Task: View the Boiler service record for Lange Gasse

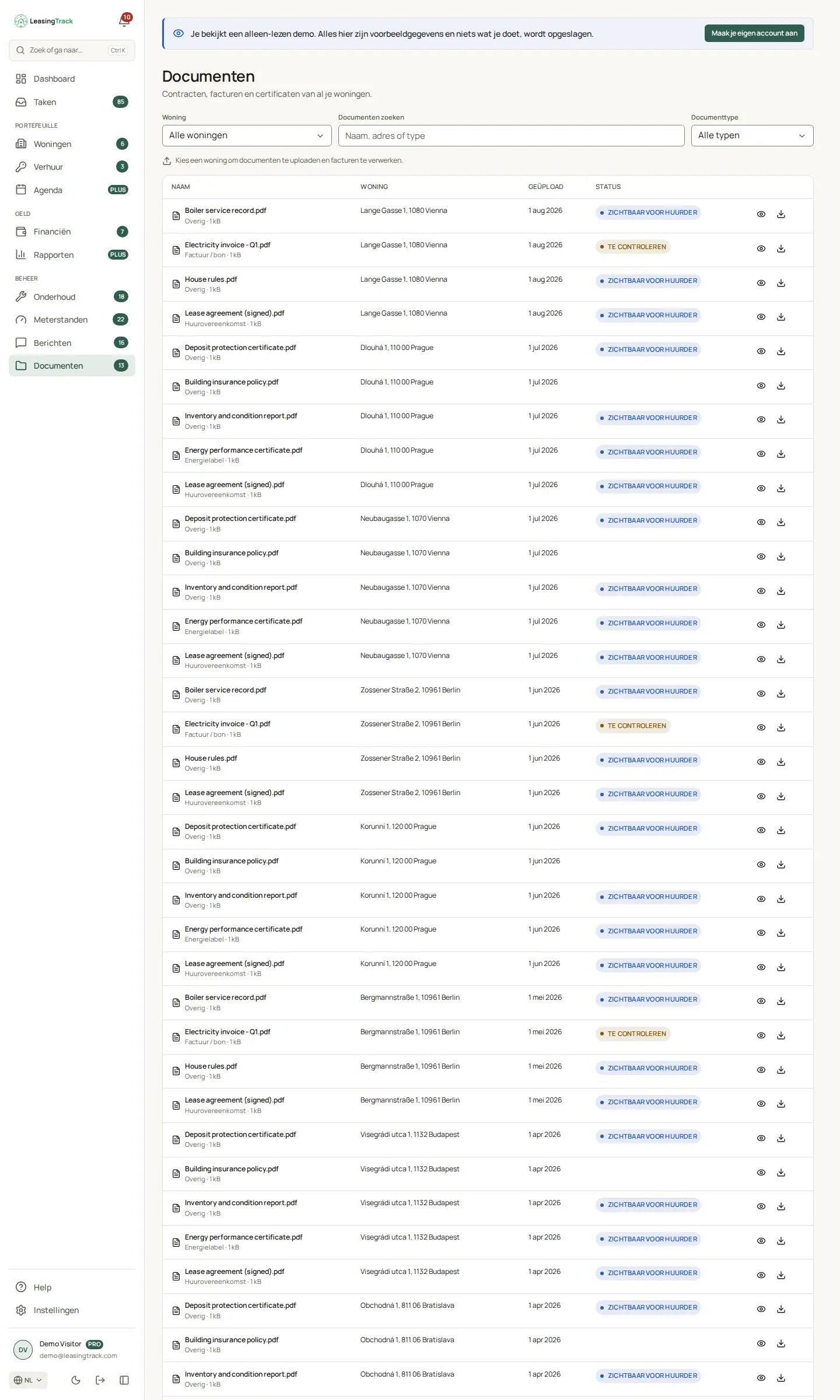Action: pyautogui.click(x=761, y=214)
